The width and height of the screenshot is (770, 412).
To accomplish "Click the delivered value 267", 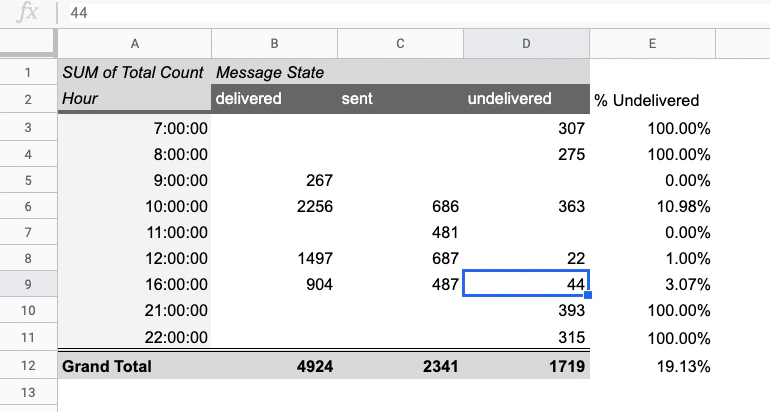I will (x=275, y=180).
